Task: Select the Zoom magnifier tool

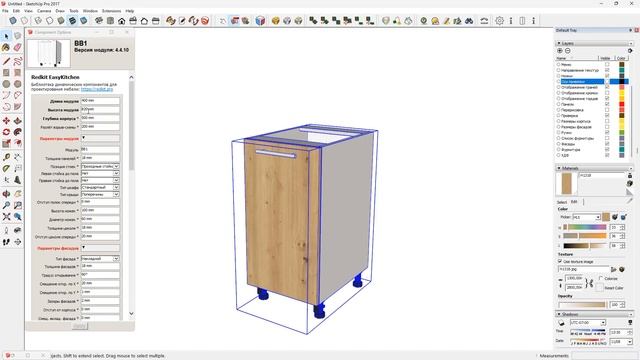Action: [x=6, y=205]
